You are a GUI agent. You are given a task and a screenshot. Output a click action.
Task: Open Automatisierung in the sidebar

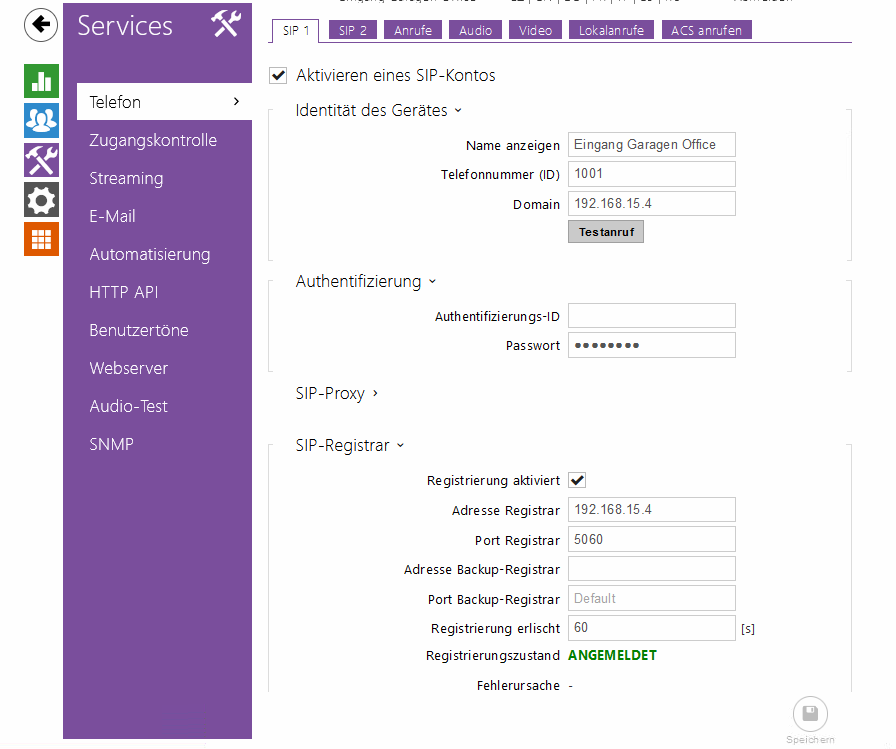(150, 254)
